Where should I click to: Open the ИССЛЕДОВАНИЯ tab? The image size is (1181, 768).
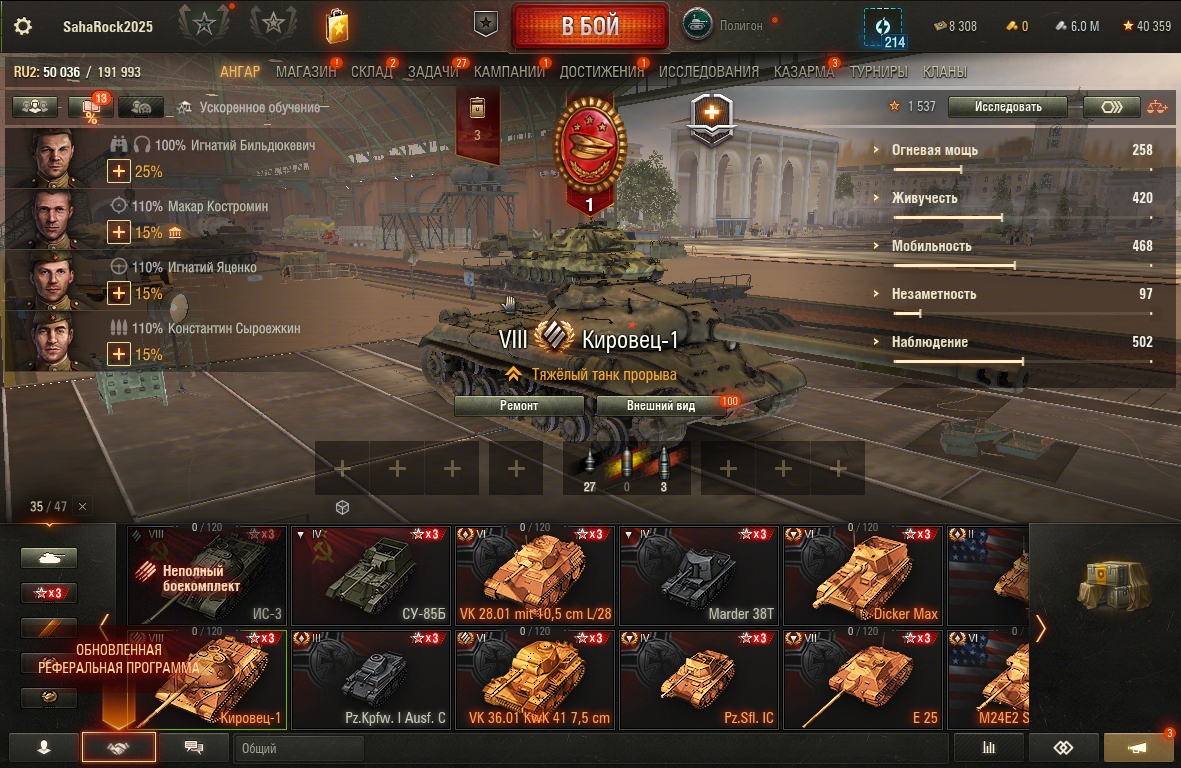click(x=709, y=72)
